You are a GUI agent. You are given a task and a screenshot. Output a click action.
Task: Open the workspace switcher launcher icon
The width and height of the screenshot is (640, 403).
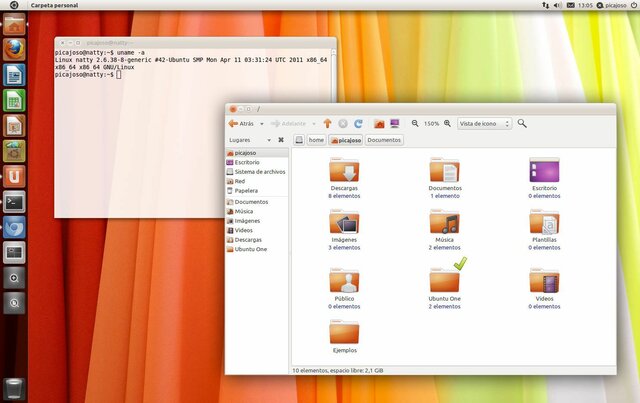[14, 252]
